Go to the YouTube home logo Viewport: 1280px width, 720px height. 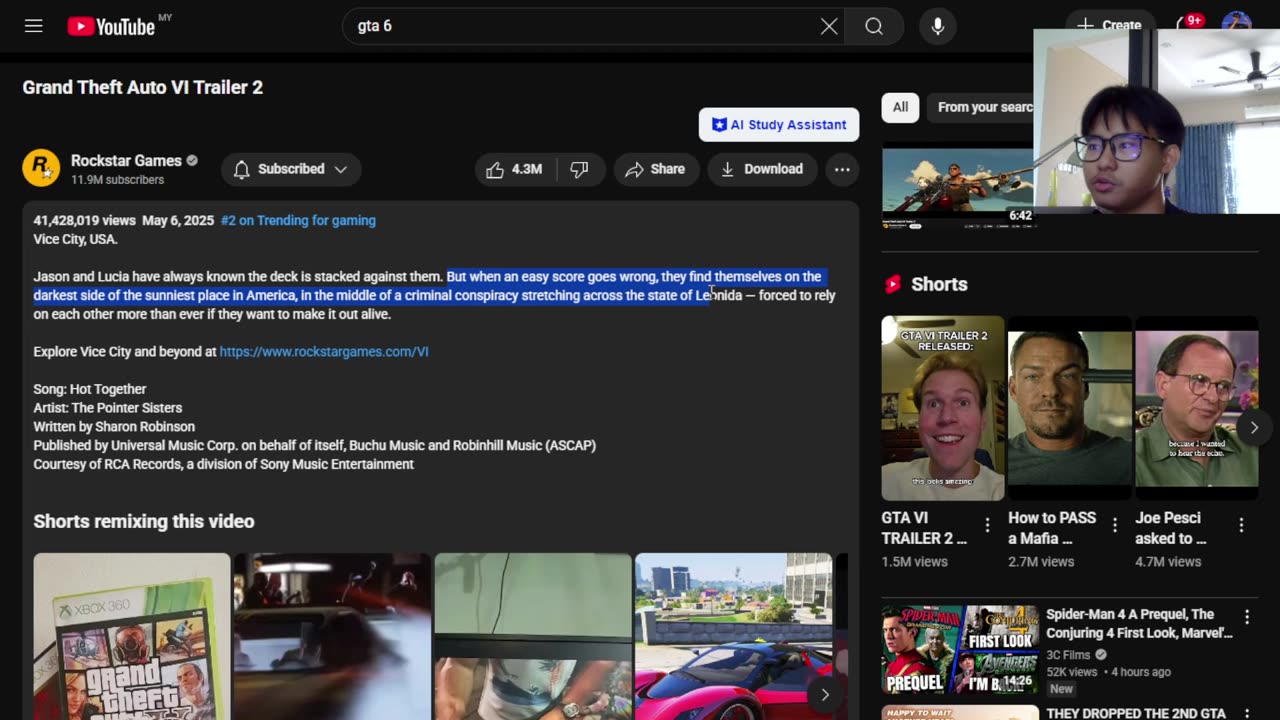pos(111,26)
